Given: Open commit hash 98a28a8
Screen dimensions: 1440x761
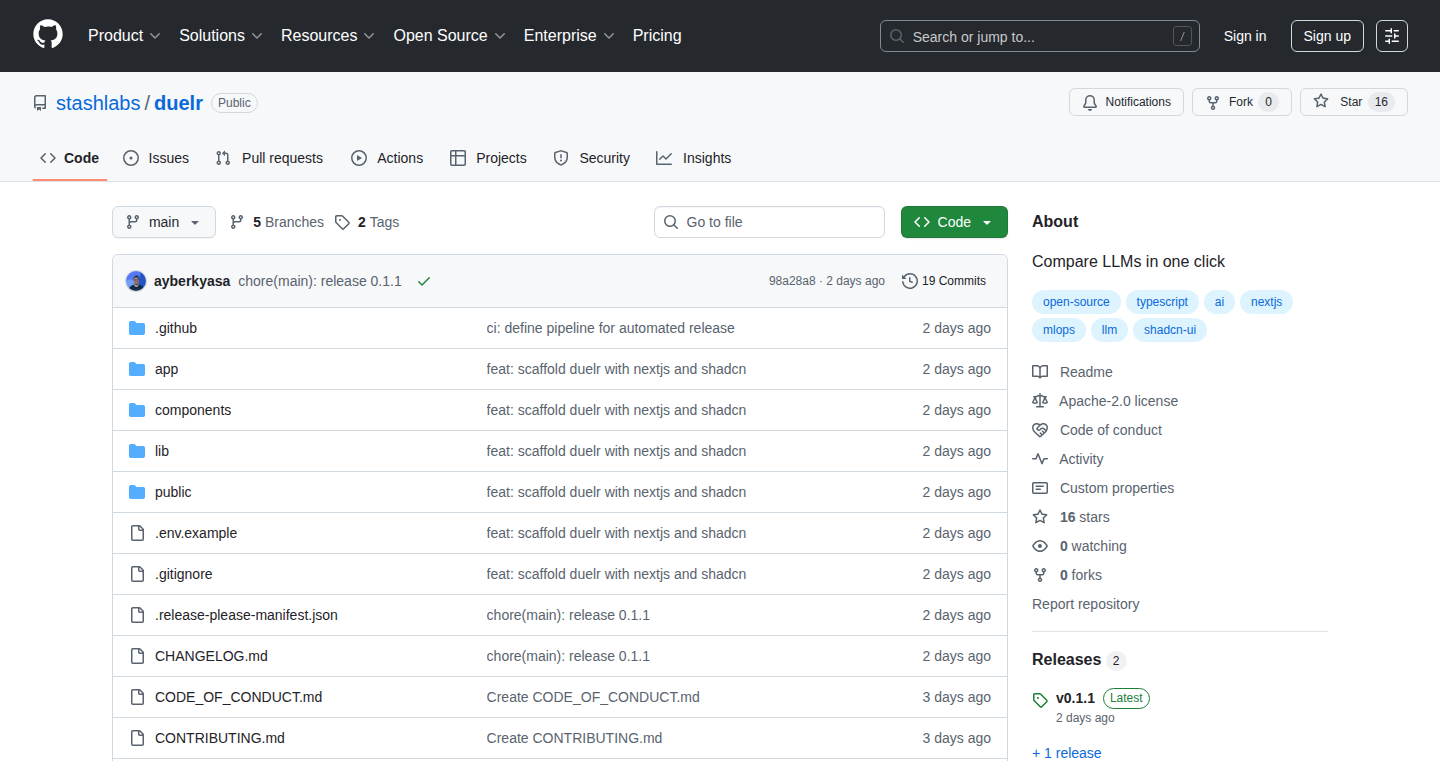Looking at the screenshot, I should tap(792, 281).
